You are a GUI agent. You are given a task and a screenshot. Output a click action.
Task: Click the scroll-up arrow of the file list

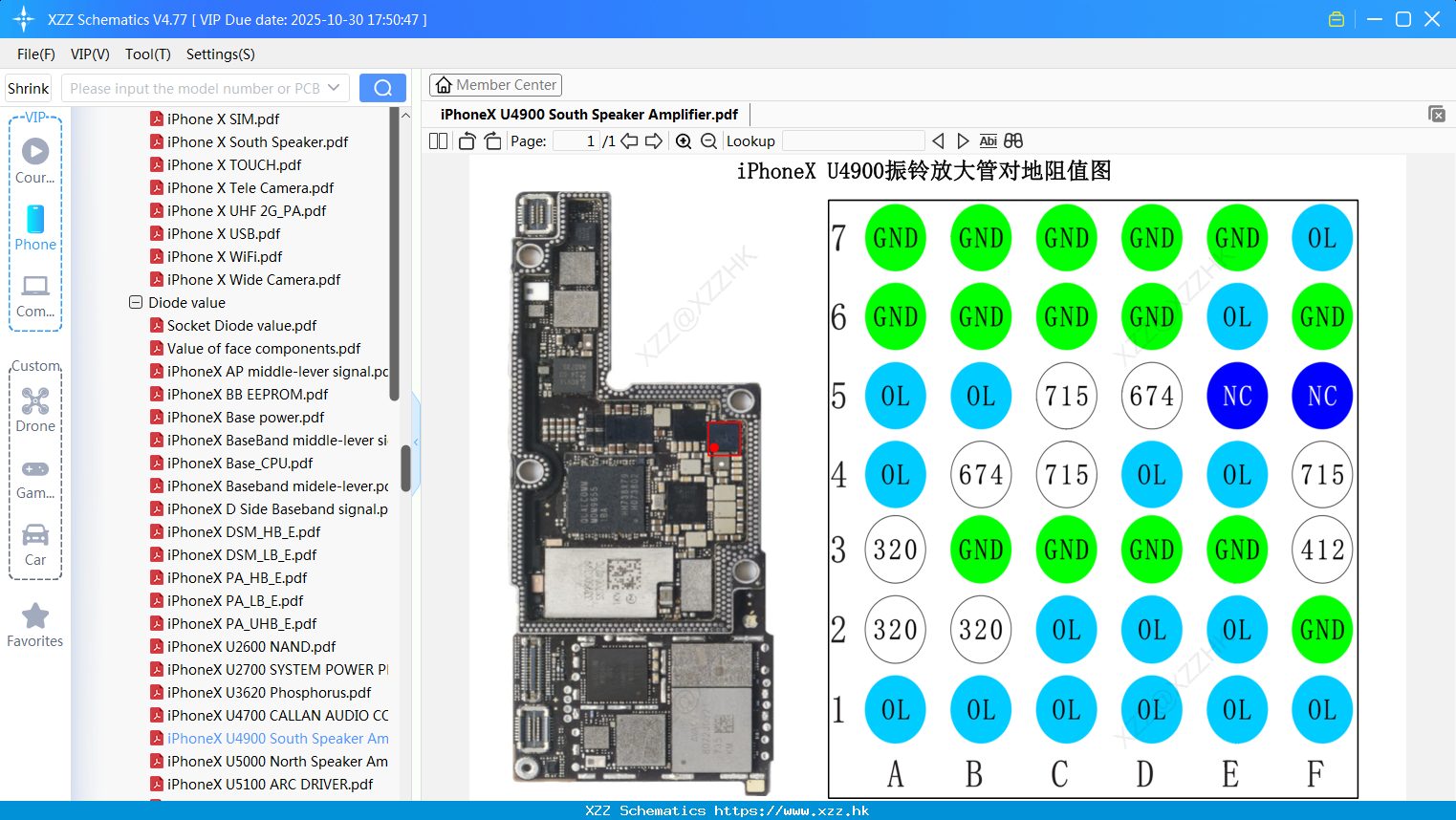click(405, 115)
